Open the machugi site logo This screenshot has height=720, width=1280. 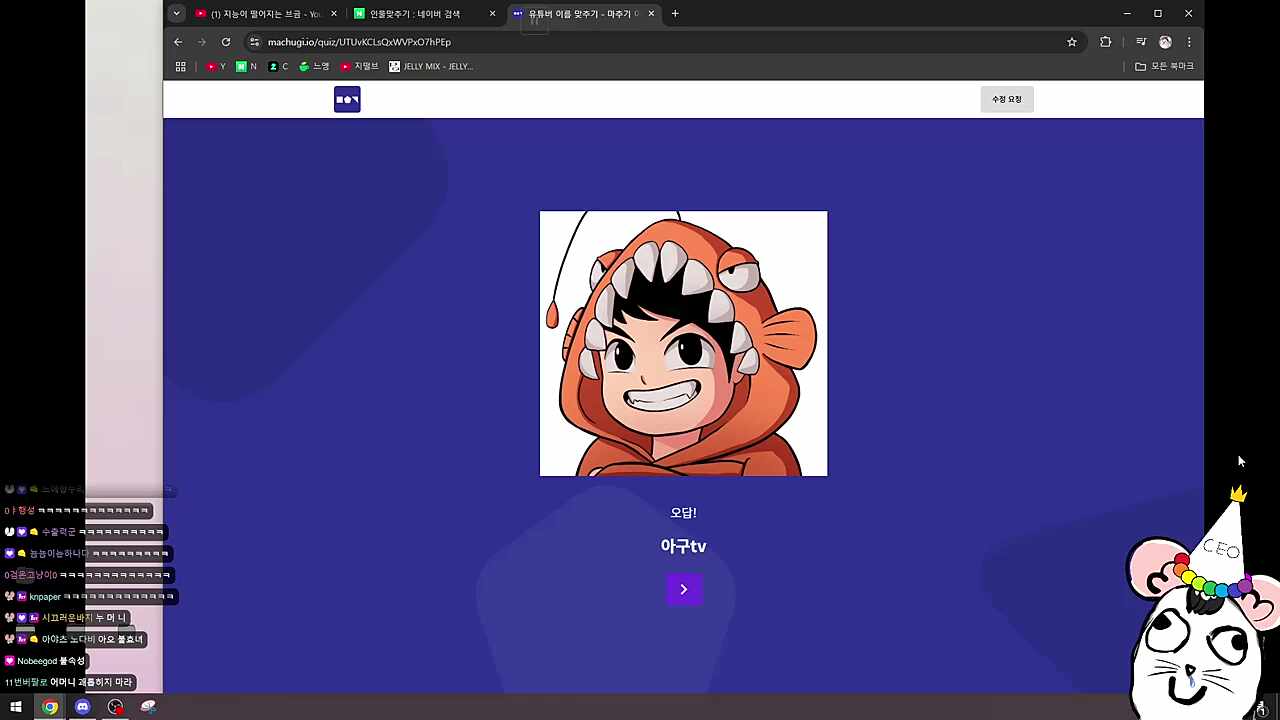[347, 99]
